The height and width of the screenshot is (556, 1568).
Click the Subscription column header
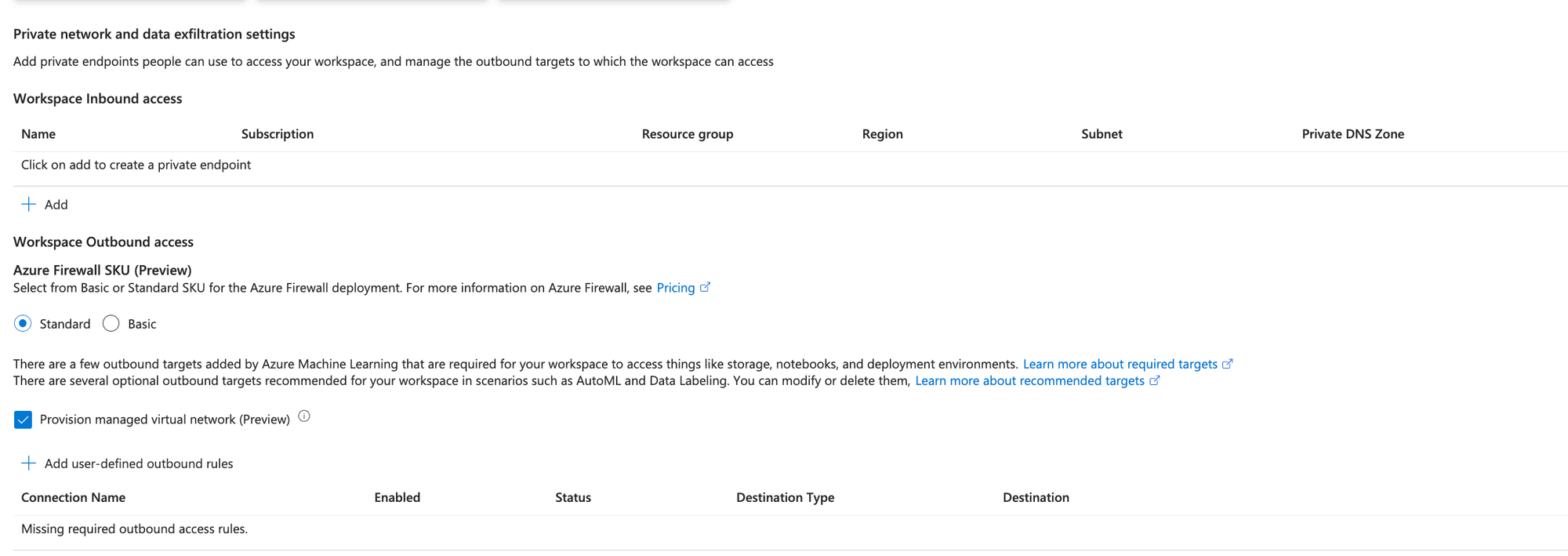click(278, 134)
